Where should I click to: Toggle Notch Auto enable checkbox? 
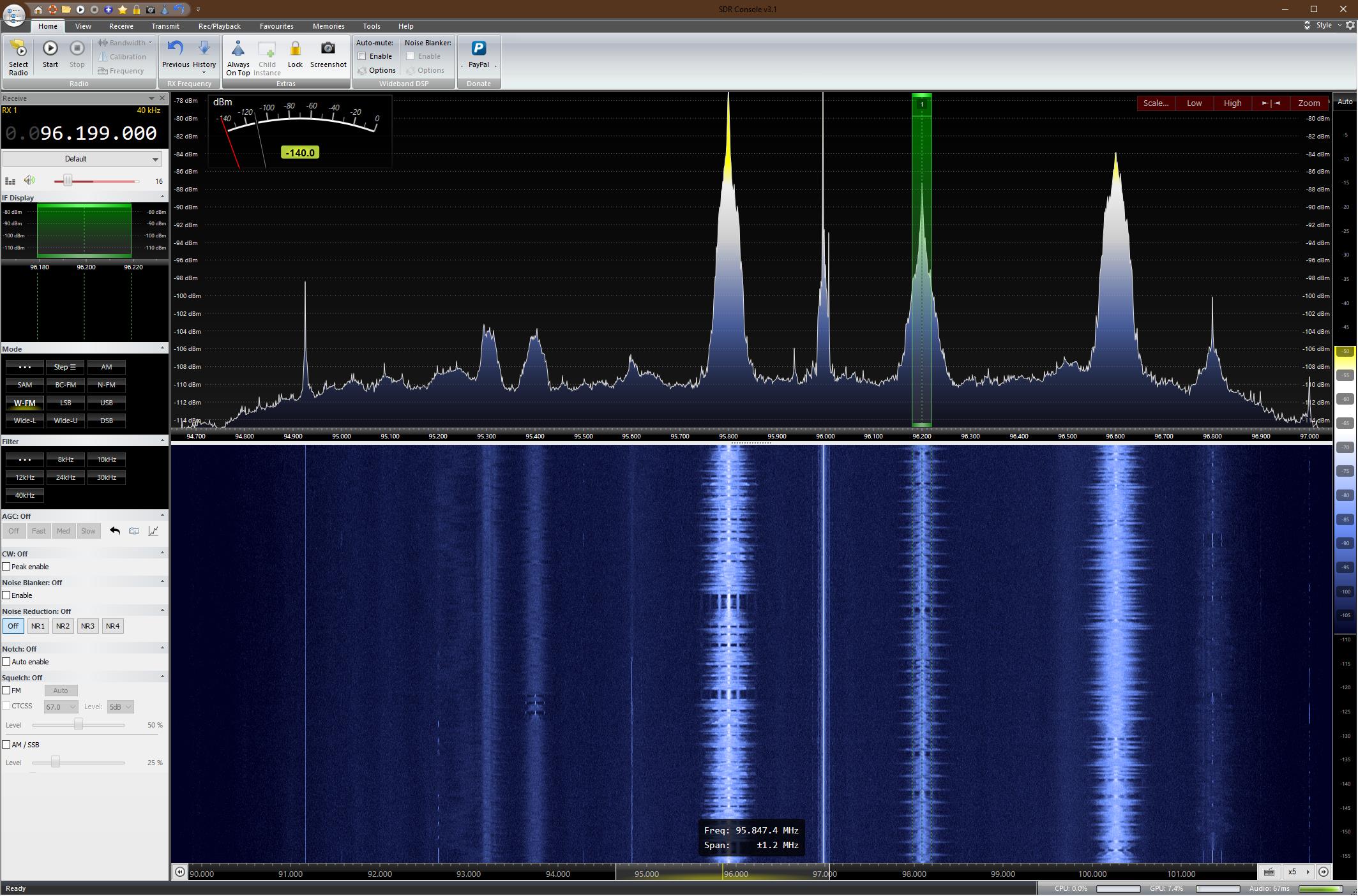pyautogui.click(x=6, y=662)
